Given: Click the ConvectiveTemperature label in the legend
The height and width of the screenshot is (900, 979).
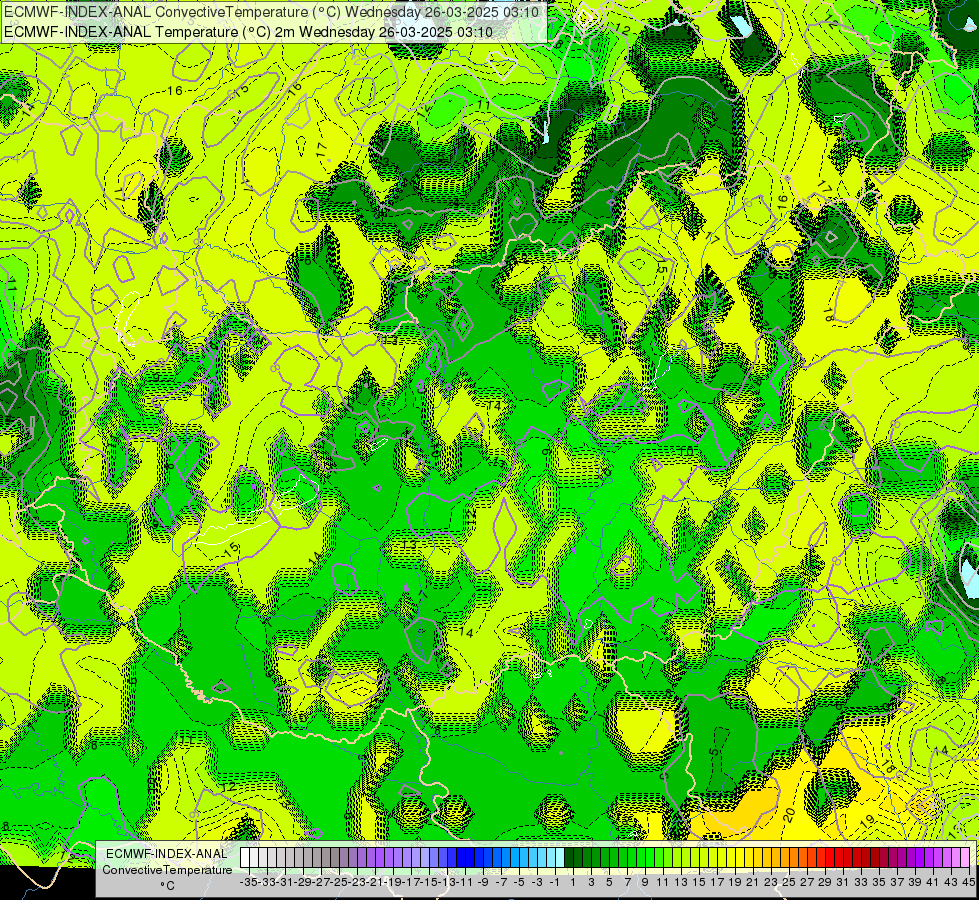Looking at the screenshot, I should 167,869.
